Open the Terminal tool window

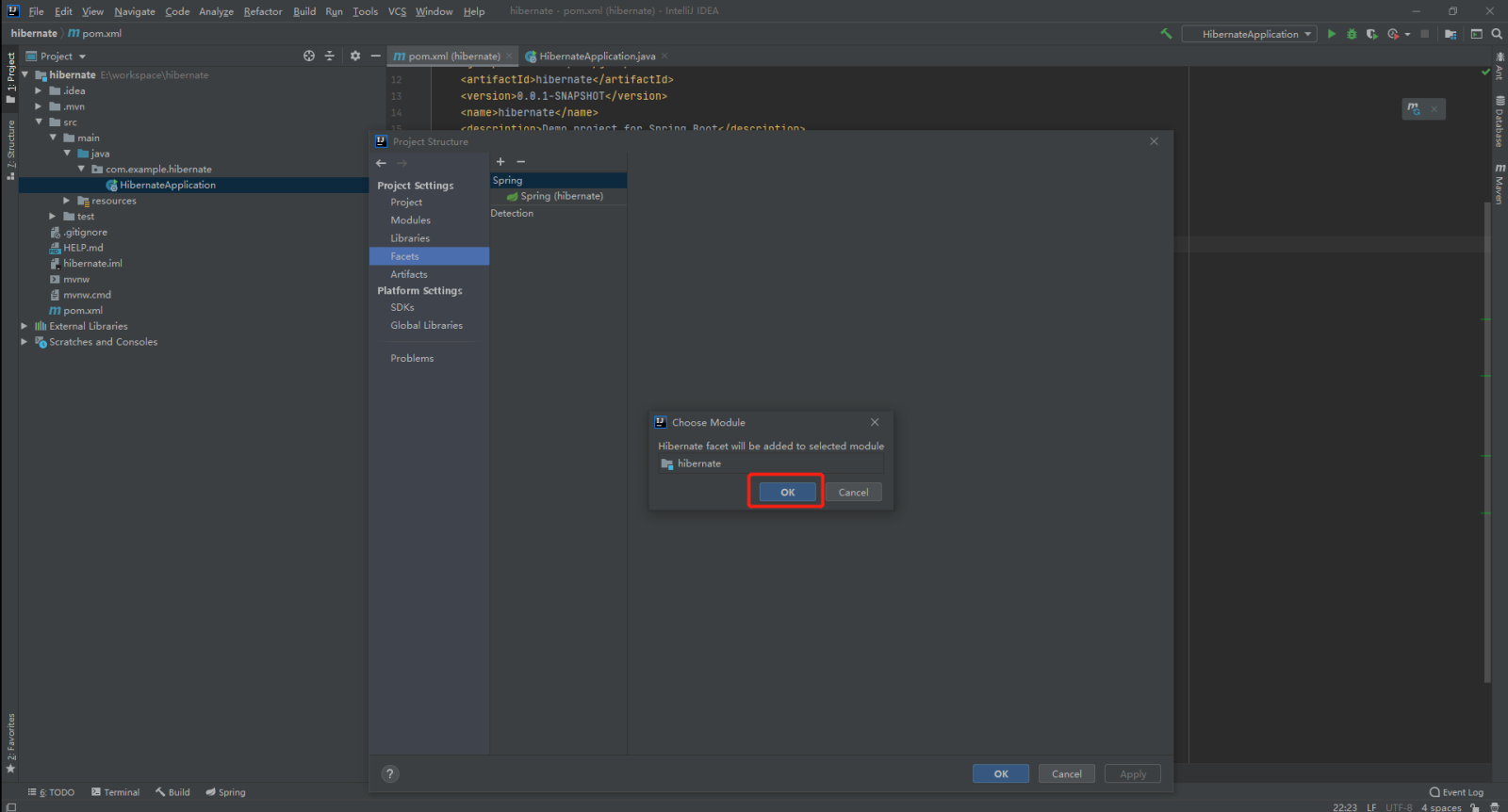point(115,792)
